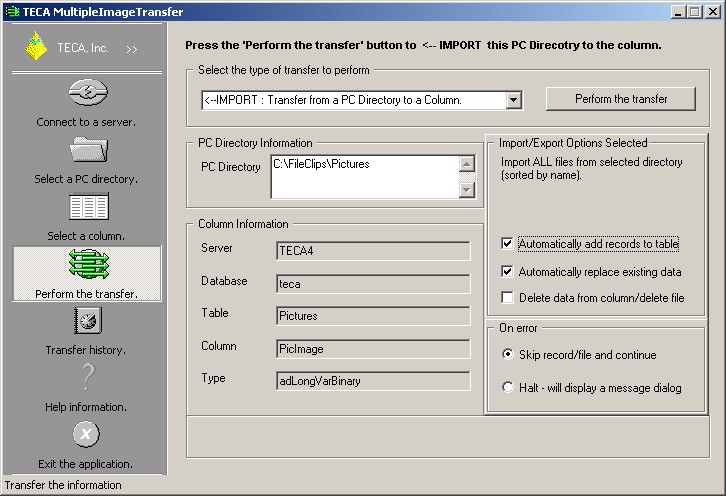This screenshot has width=726, height=496.
Task: Click the IMPORT transfer type combo box text
Action: coord(332,100)
